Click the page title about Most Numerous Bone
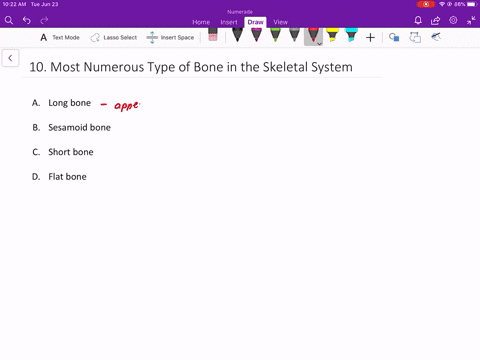 (x=191, y=67)
